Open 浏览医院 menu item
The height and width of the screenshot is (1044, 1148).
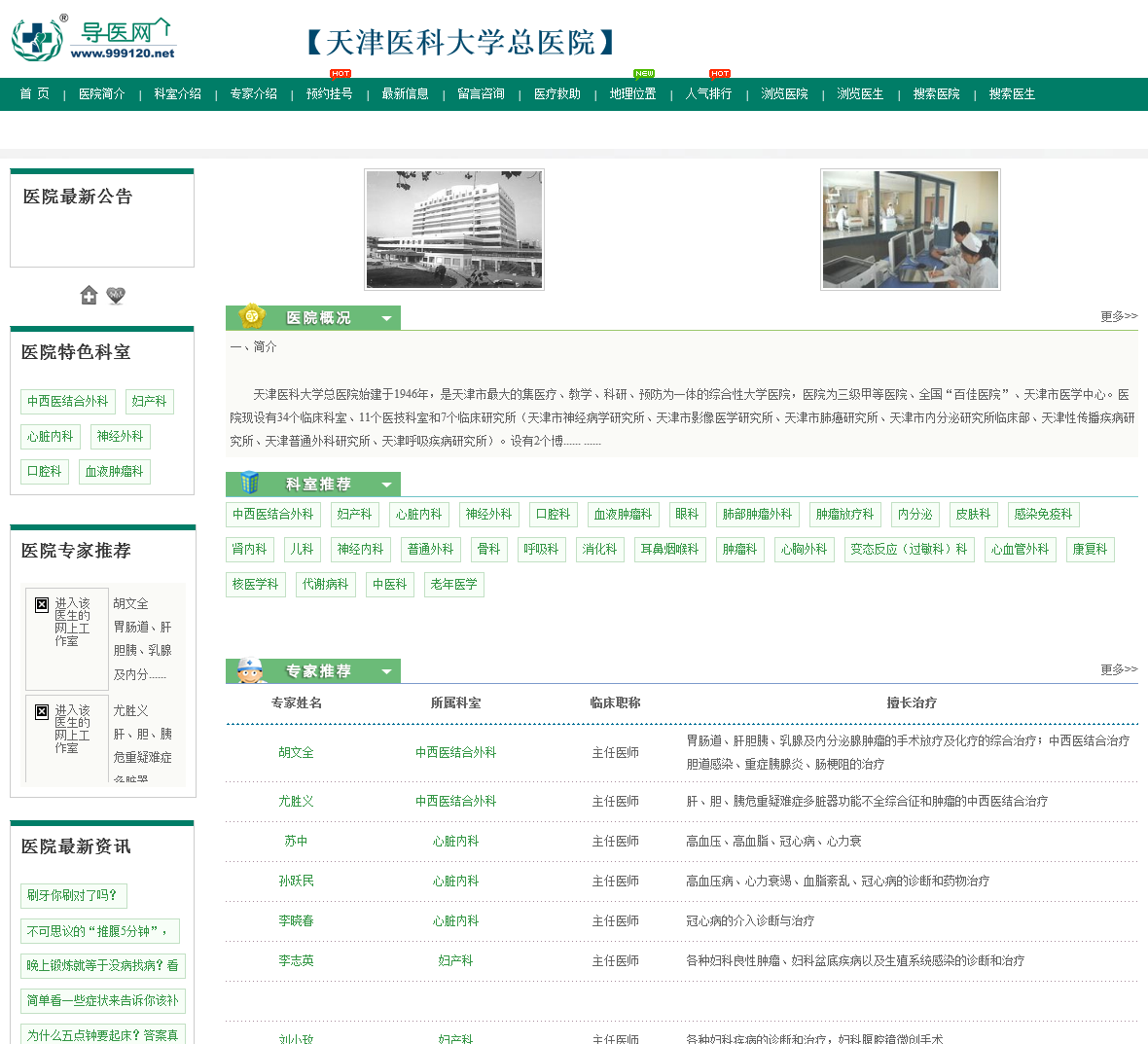coord(784,93)
